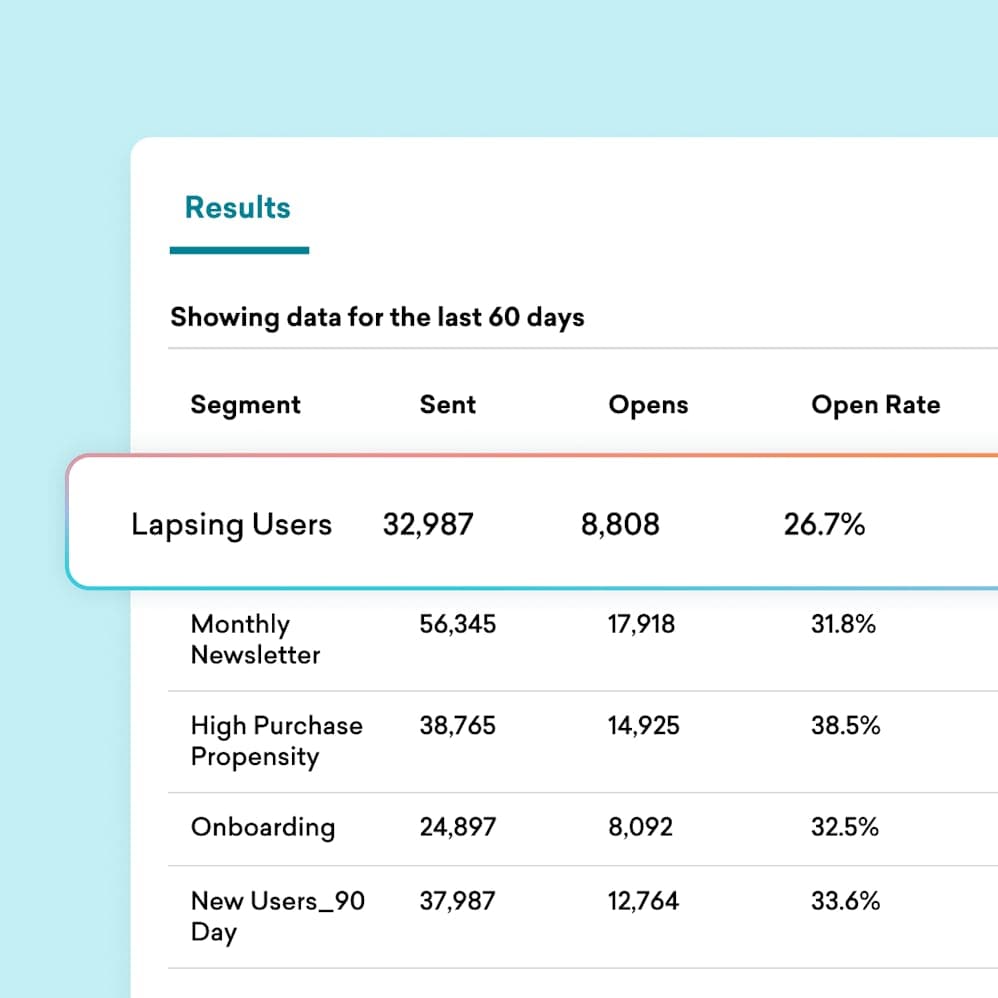Click the 38.5% open rate cell
The image size is (998, 998).
845,726
